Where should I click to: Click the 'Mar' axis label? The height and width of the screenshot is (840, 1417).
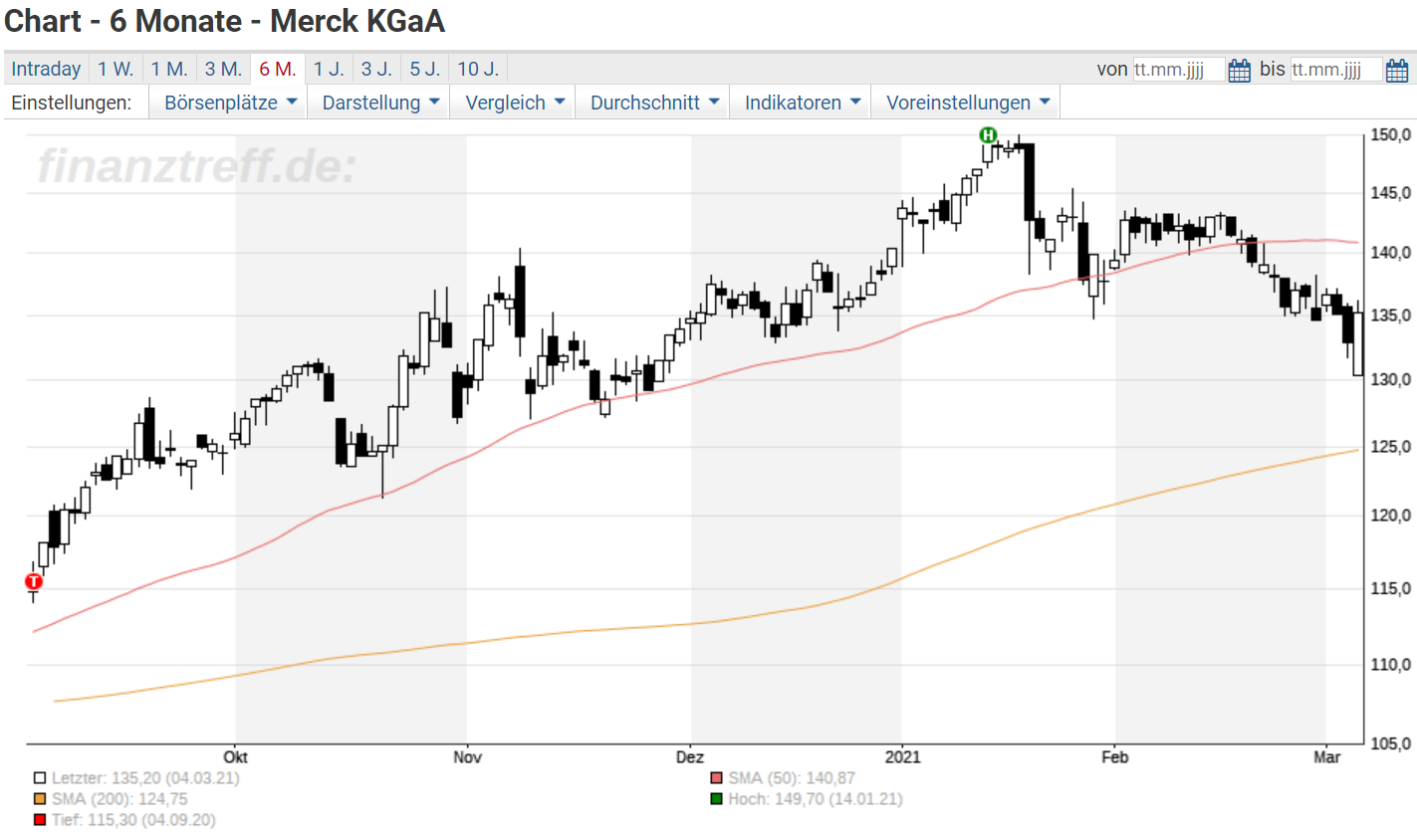pos(1326,757)
